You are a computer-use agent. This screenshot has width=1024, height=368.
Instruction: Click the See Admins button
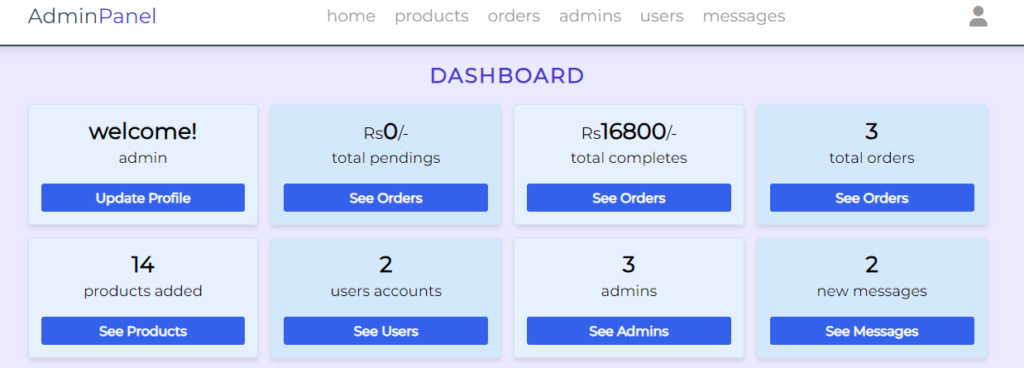click(629, 331)
